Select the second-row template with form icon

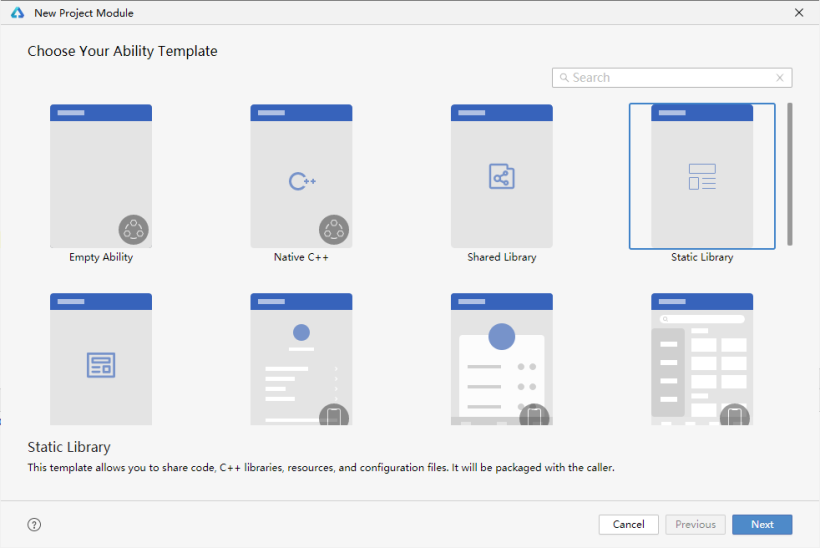click(x=101, y=359)
